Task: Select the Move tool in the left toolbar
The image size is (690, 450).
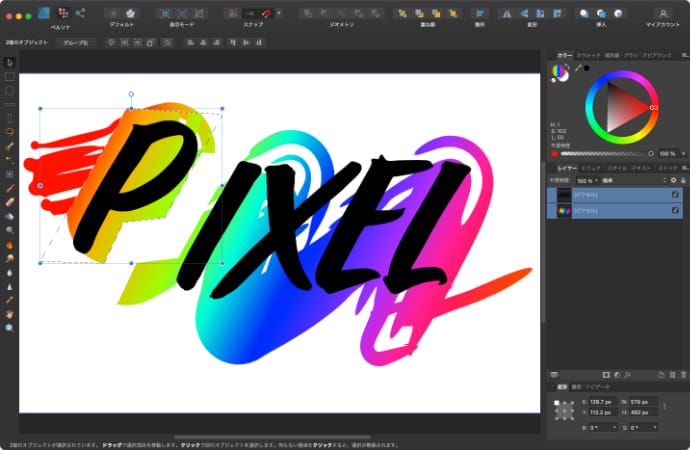Action: pyautogui.click(x=9, y=62)
